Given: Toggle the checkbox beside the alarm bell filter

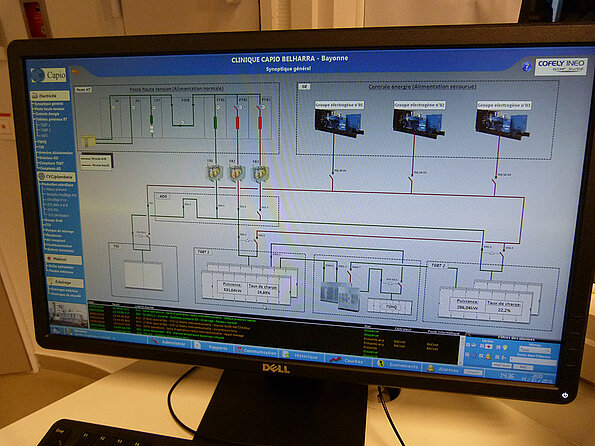Looking at the screenshot, I should (x=481, y=356).
